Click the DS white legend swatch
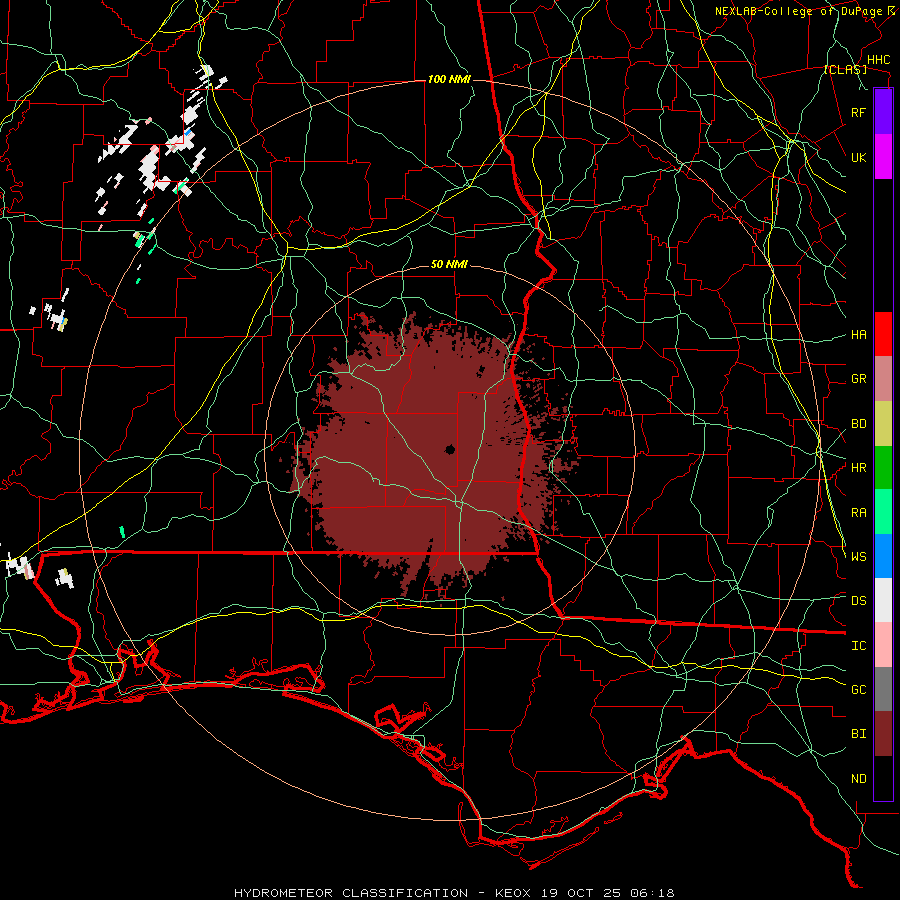 pyautogui.click(x=883, y=600)
